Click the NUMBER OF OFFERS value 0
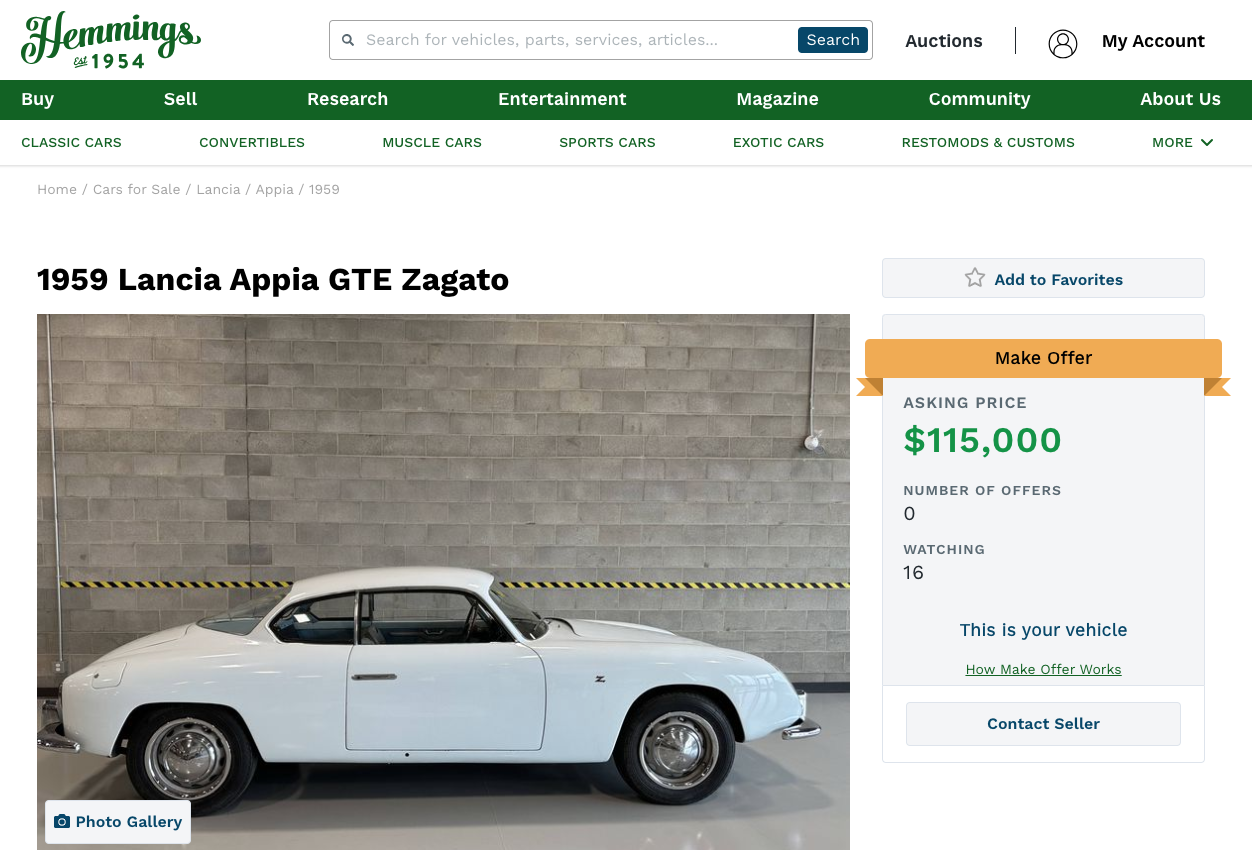 click(909, 514)
